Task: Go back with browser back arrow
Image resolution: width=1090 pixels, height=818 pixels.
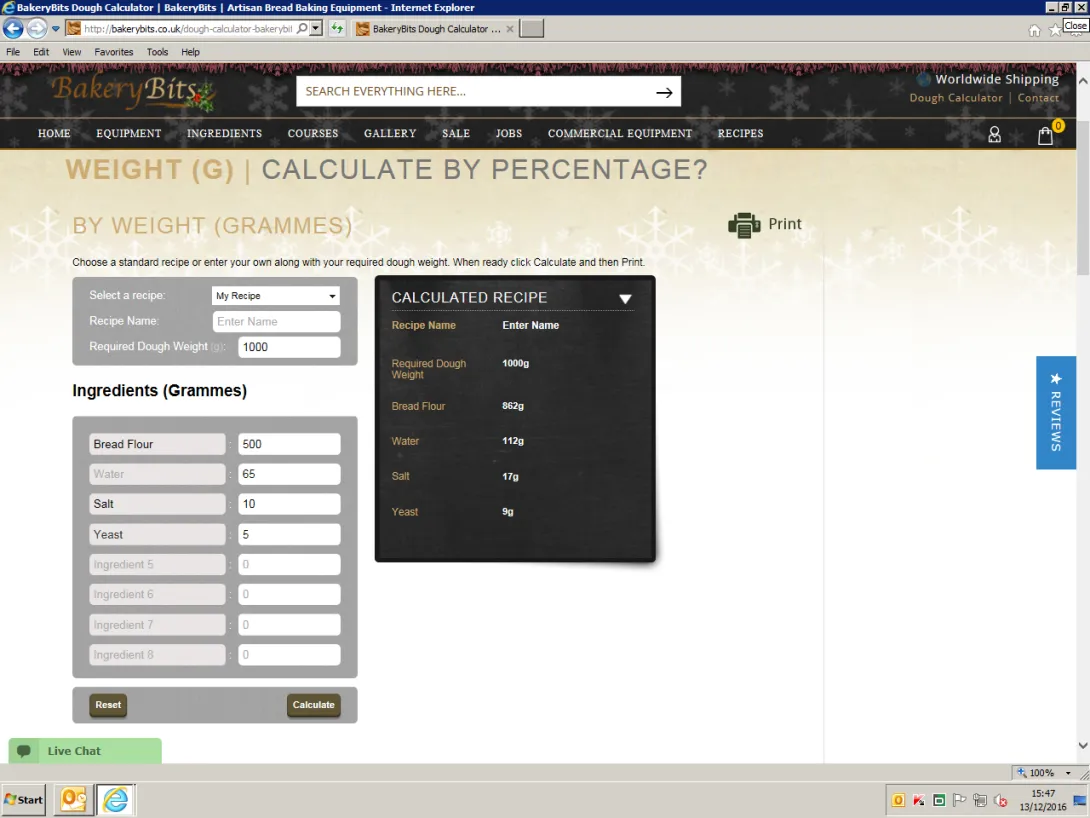Action: [x=14, y=29]
